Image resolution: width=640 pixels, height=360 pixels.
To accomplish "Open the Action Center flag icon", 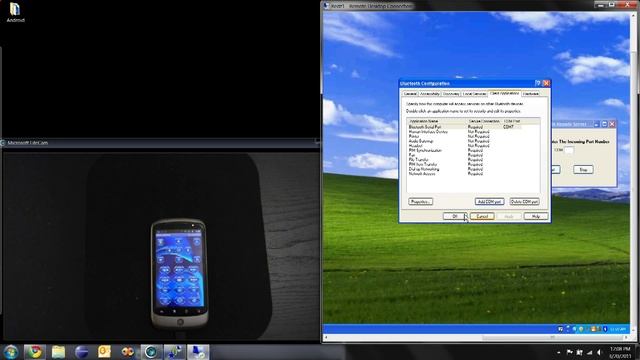I will tap(569, 352).
